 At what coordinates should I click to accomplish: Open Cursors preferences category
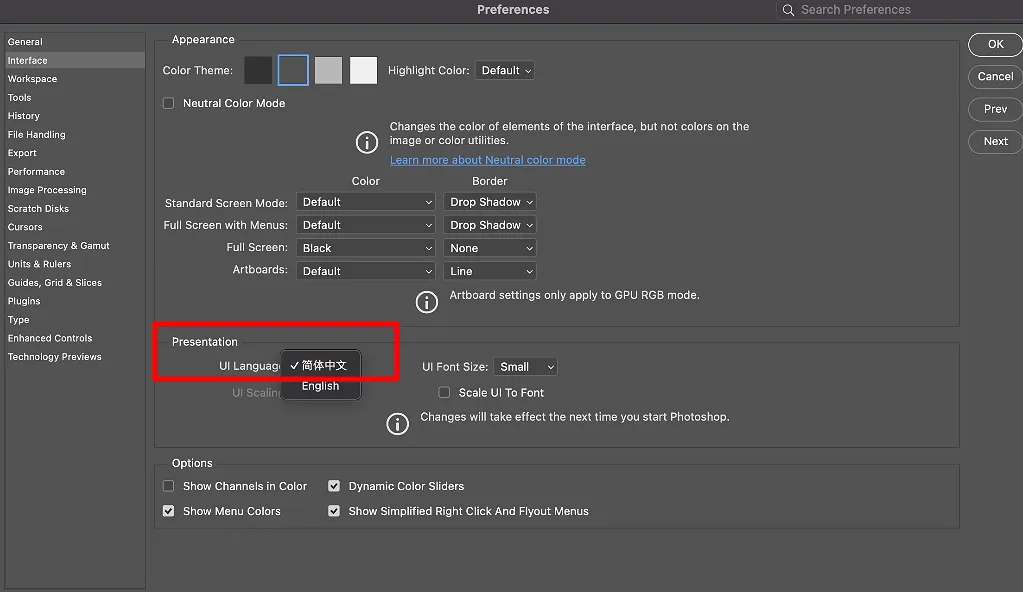point(75,227)
